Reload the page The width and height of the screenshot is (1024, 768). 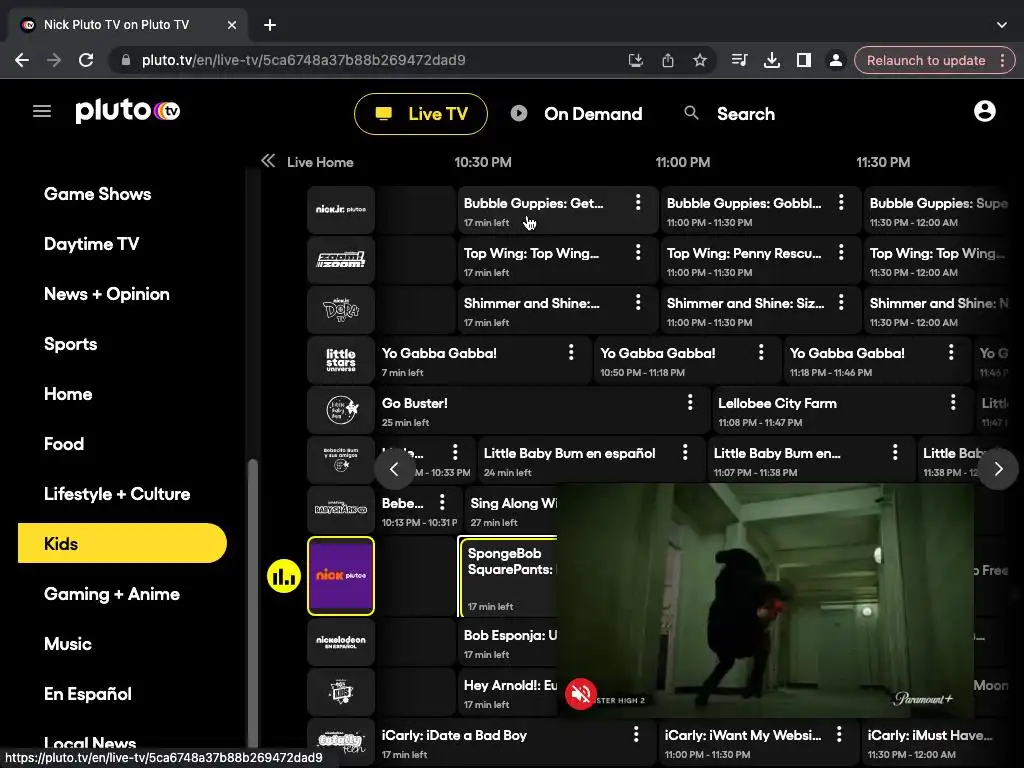[x=86, y=60]
